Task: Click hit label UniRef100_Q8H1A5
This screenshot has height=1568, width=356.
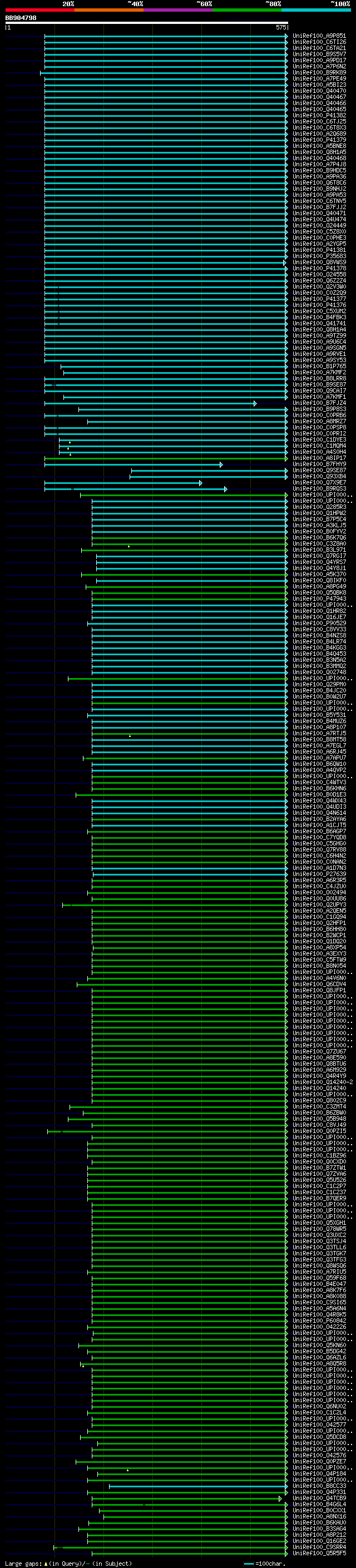Action: (x=319, y=152)
